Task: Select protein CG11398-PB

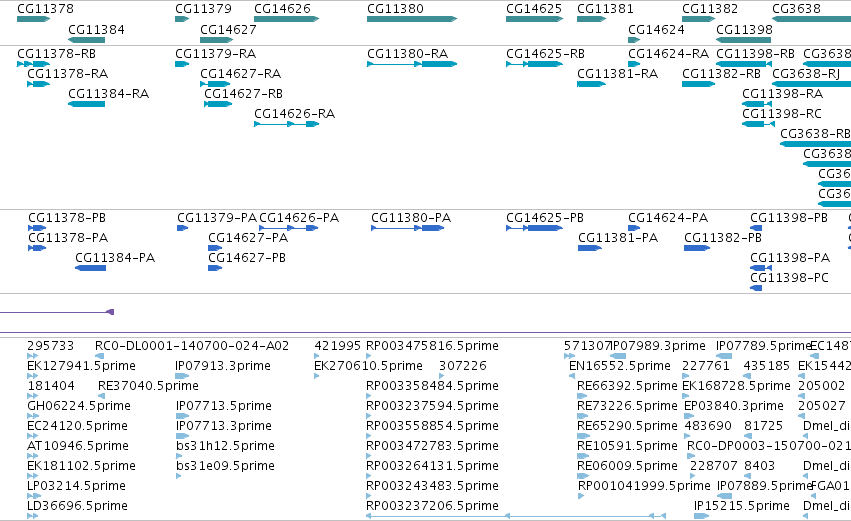Action: click(789, 218)
